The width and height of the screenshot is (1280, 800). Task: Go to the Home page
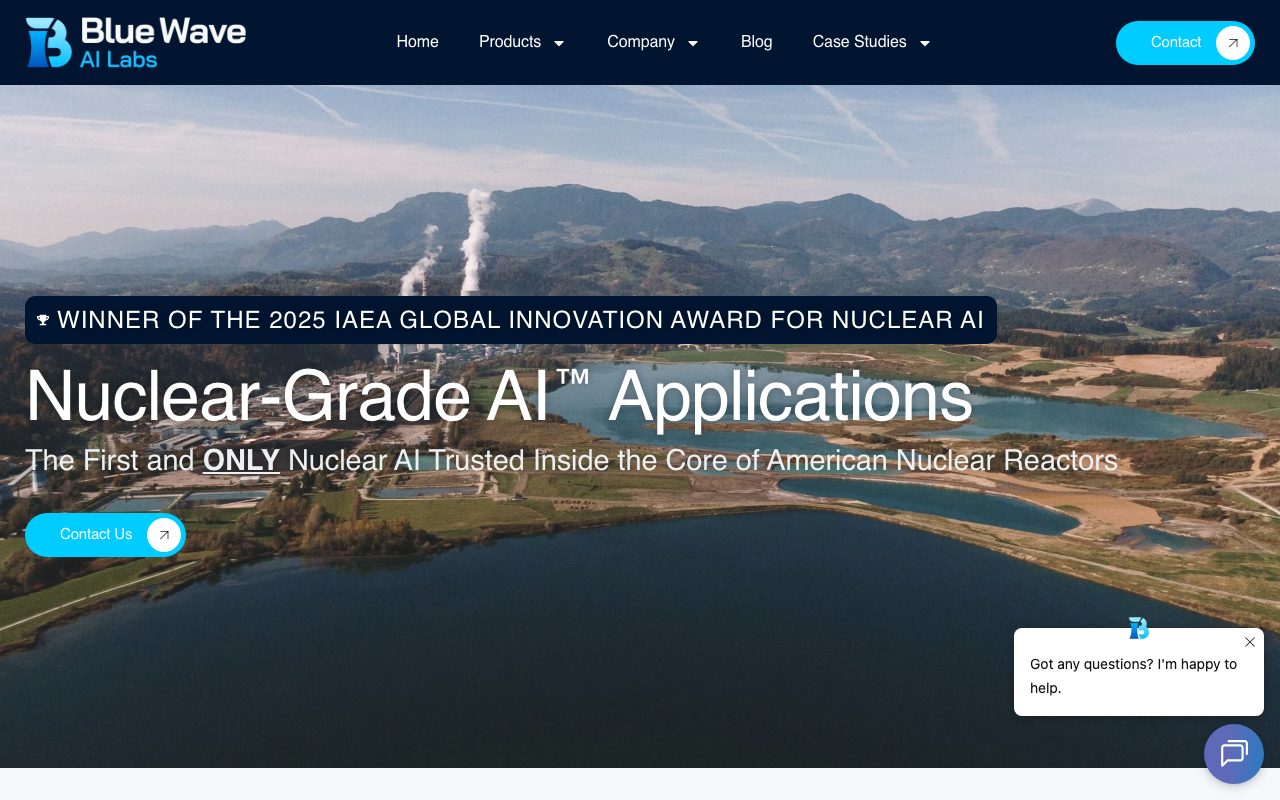coord(417,42)
